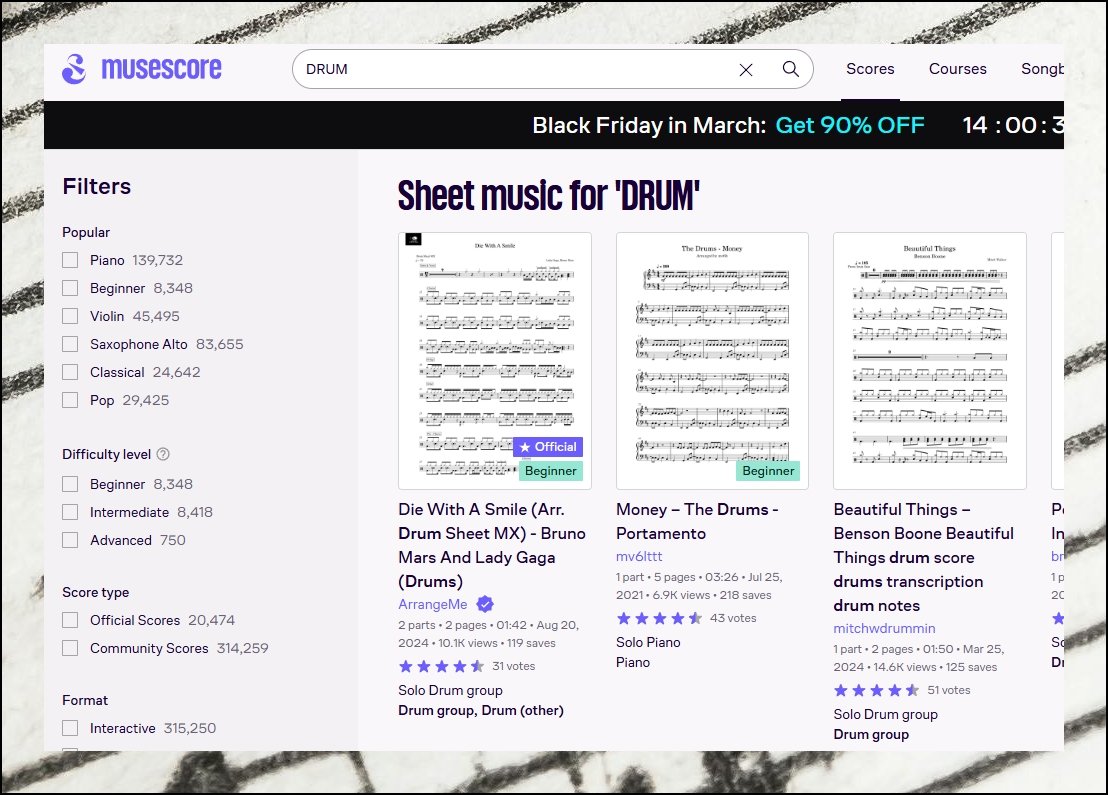
Task: Click the 'Score type' section label
Action: 95,592
